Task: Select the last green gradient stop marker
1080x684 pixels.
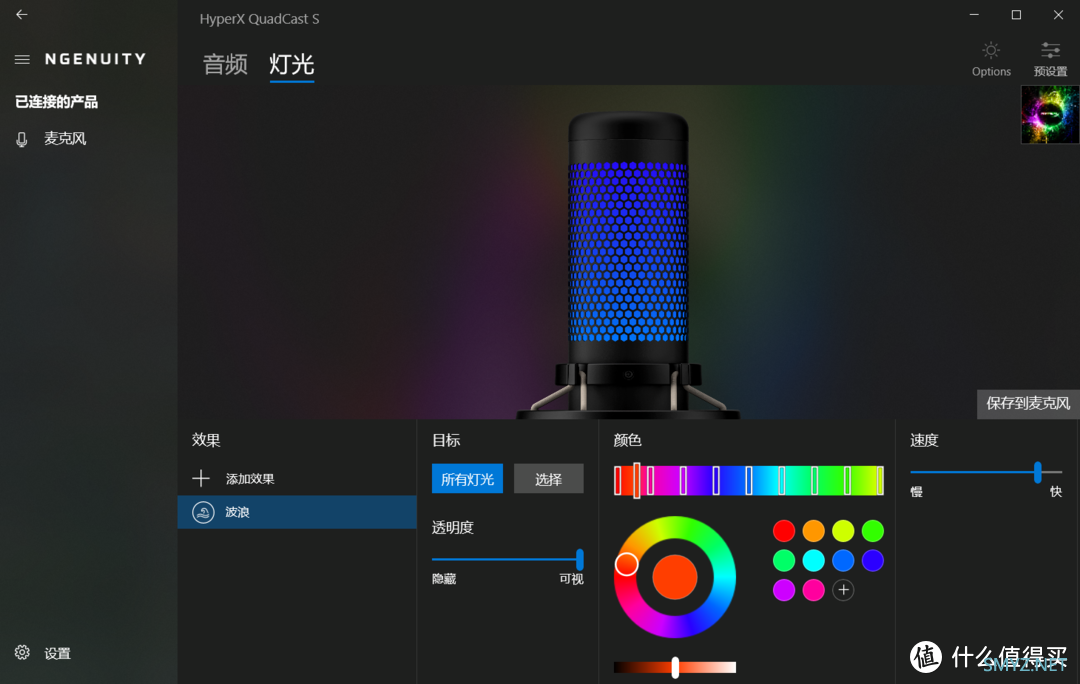Action: coord(880,480)
